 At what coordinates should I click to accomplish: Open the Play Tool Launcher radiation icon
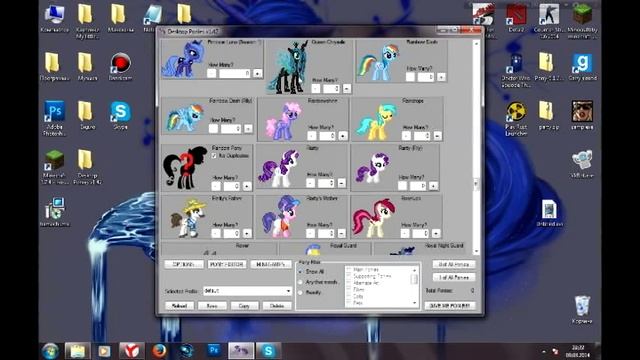coord(516,118)
